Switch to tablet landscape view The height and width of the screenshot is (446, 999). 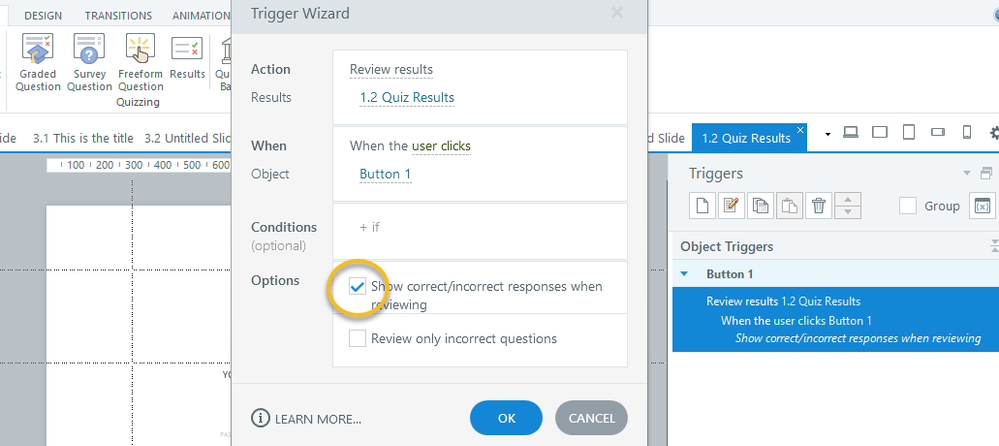pyautogui.click(x=880, y=133)
